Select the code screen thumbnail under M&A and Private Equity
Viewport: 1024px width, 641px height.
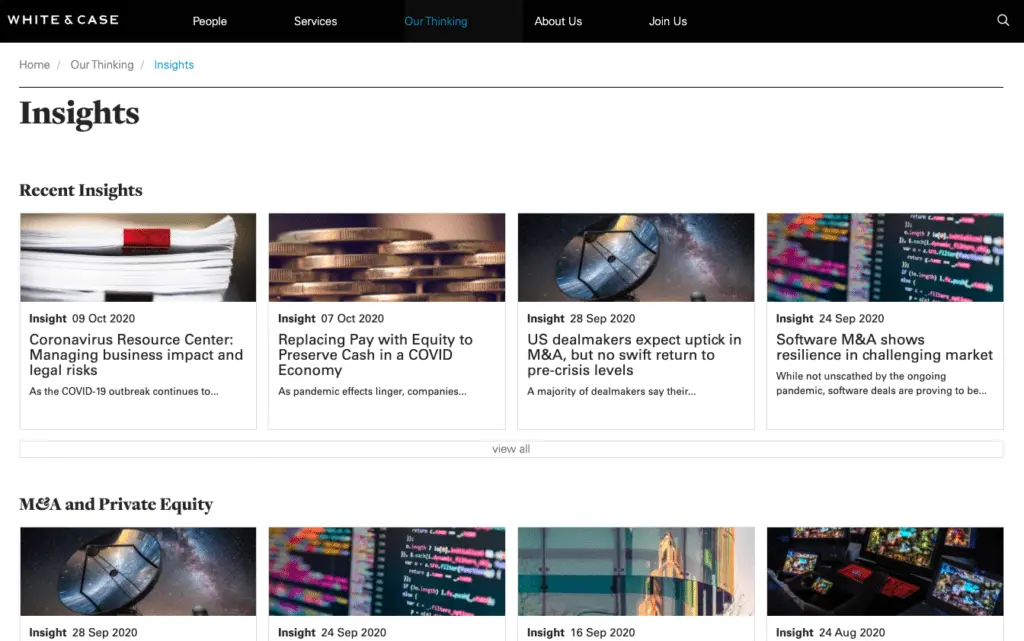[x=387, y=571]
